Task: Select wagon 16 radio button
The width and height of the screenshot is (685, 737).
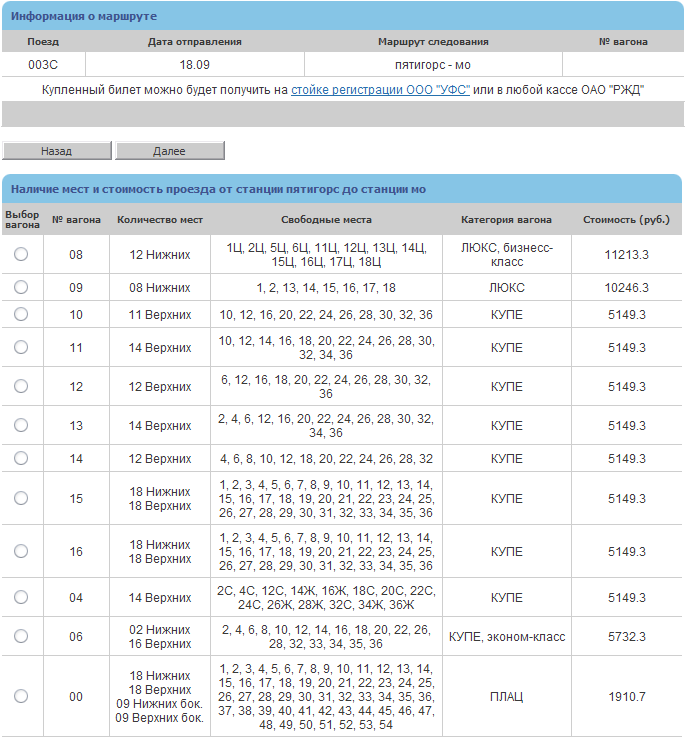Action: click(21, 551)
